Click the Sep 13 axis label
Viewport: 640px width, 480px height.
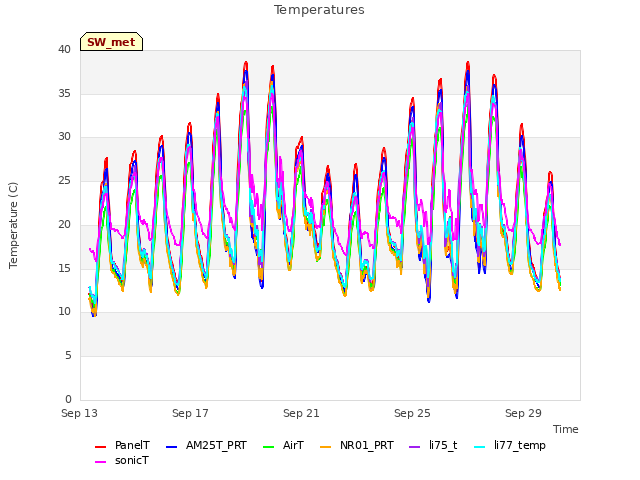80,413
